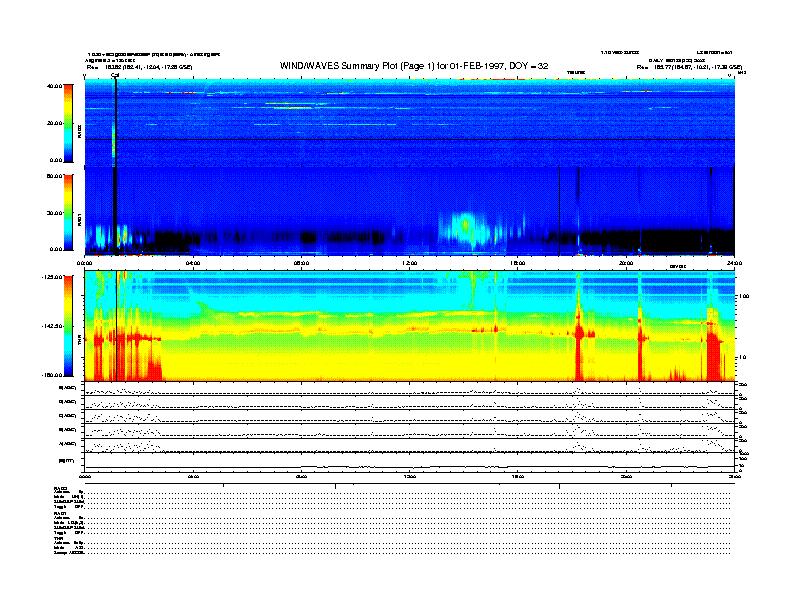Click the 20:00 label below the middle spectrogram
The width and height of the screenshot is (792, 612).
[626, 263]
